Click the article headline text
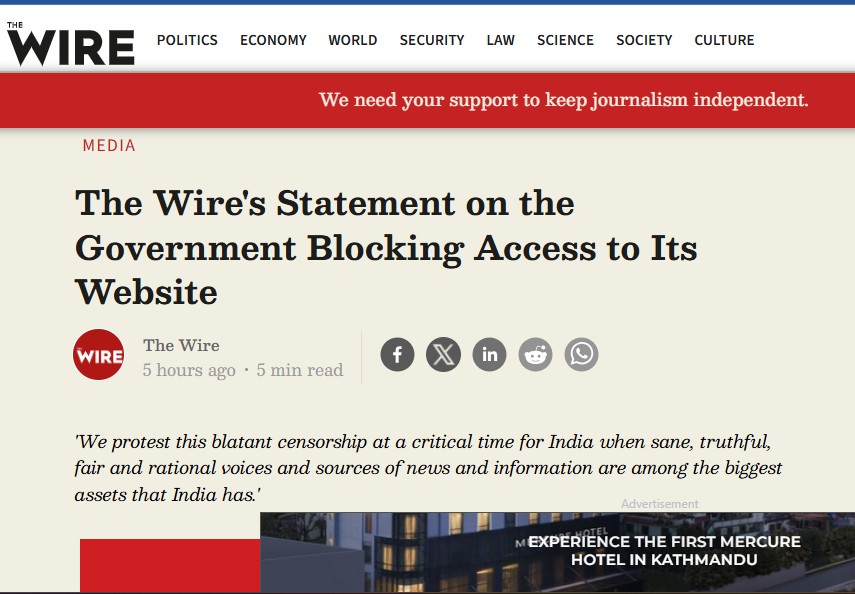Image resolution: width=855 pixels, height=594 pixels. 386,248
